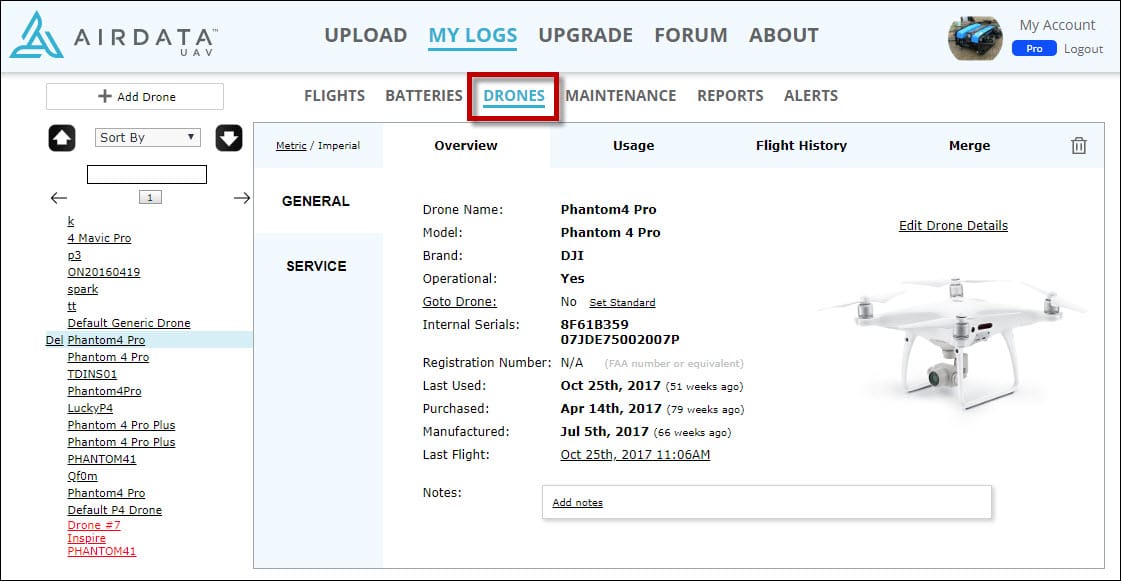Click the Goto Drone link
This screenshot has width=1121, height=581.
tap(460, 302)
